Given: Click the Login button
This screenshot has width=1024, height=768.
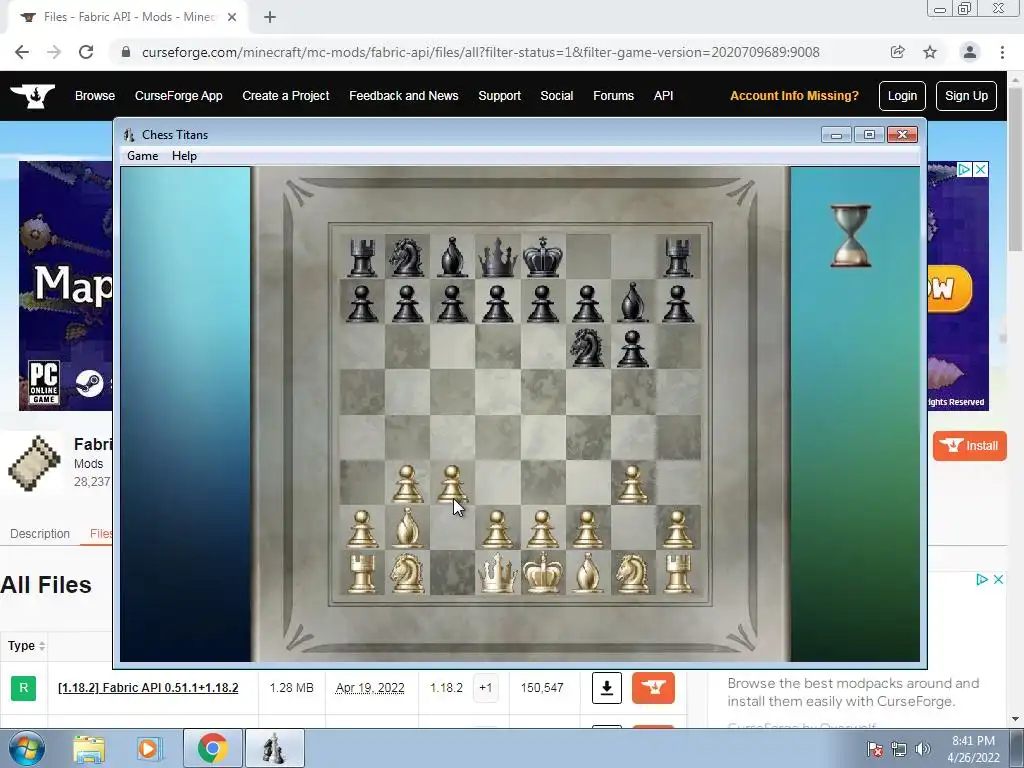Looking at the screenshot, I should click(902, 96).
